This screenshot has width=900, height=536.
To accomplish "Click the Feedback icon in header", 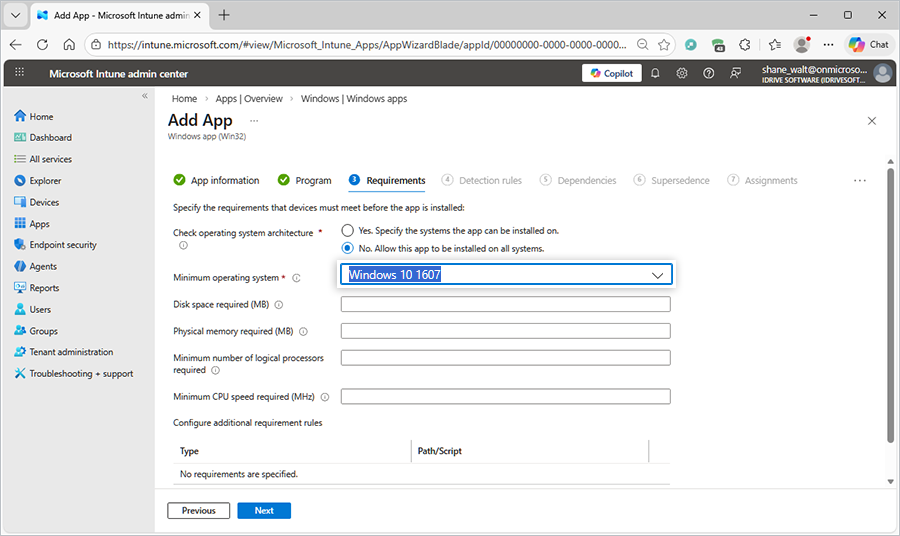I will [x=736, y=73].
